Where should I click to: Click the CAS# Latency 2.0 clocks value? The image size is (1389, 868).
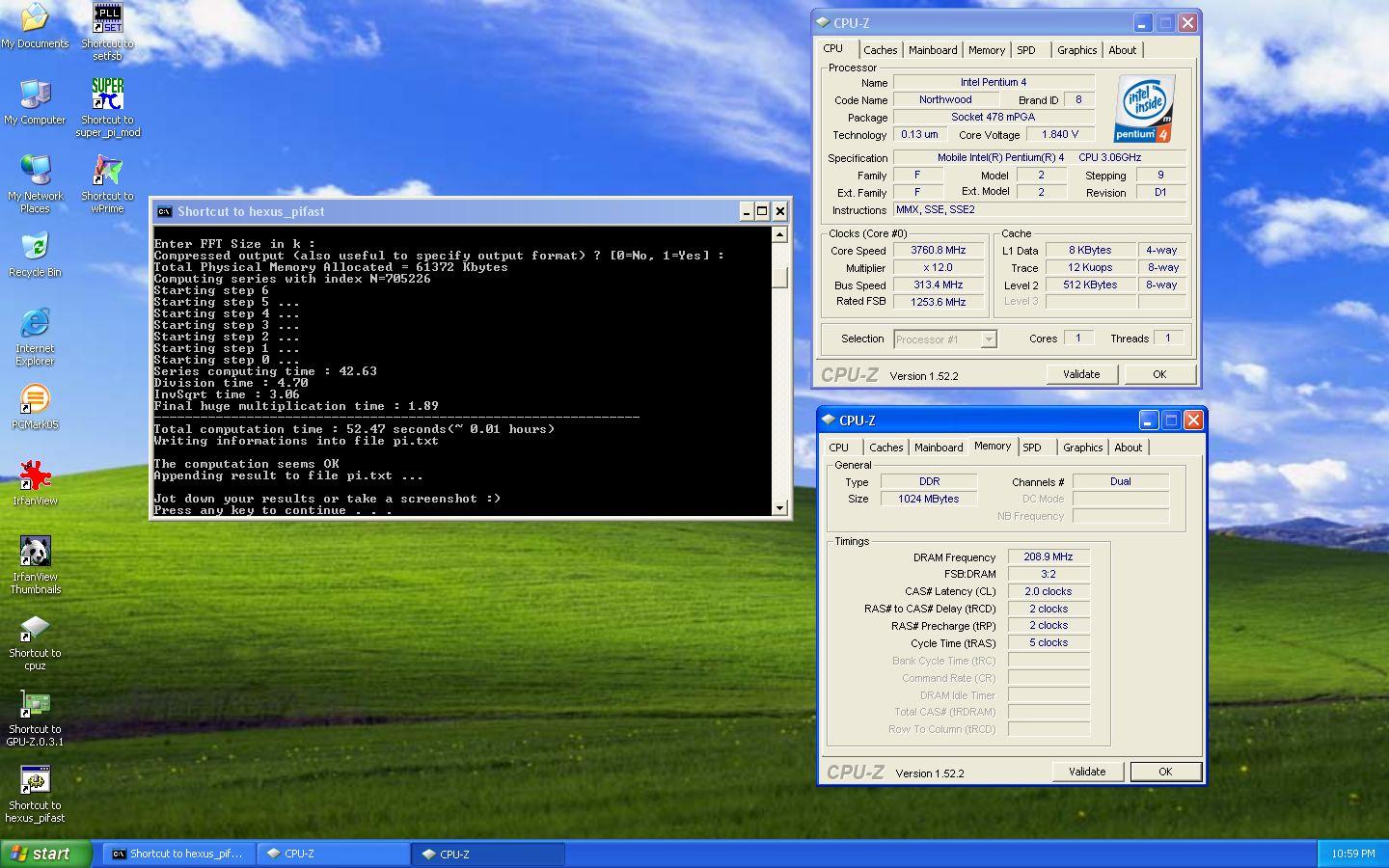[x=1049, y=591]
